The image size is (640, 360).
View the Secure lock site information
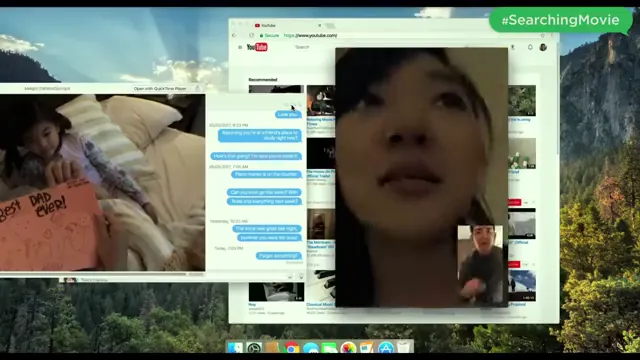269,36
